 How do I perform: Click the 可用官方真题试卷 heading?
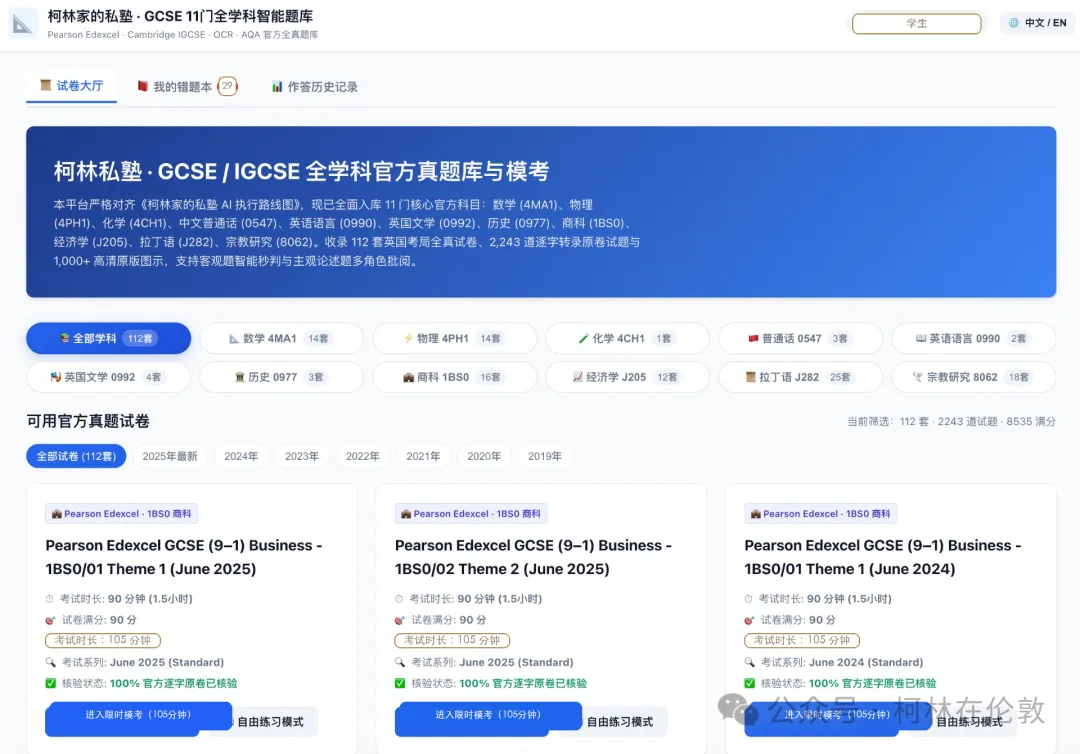pyautogui.click(x=88, y=421)
